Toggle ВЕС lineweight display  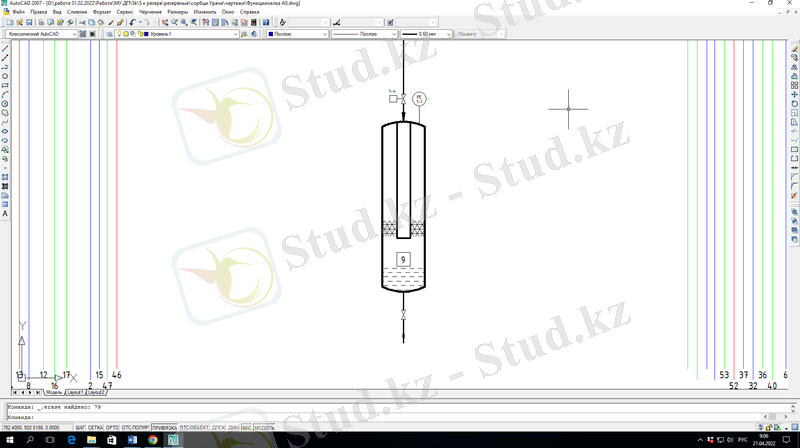click(x=246, y=428)
